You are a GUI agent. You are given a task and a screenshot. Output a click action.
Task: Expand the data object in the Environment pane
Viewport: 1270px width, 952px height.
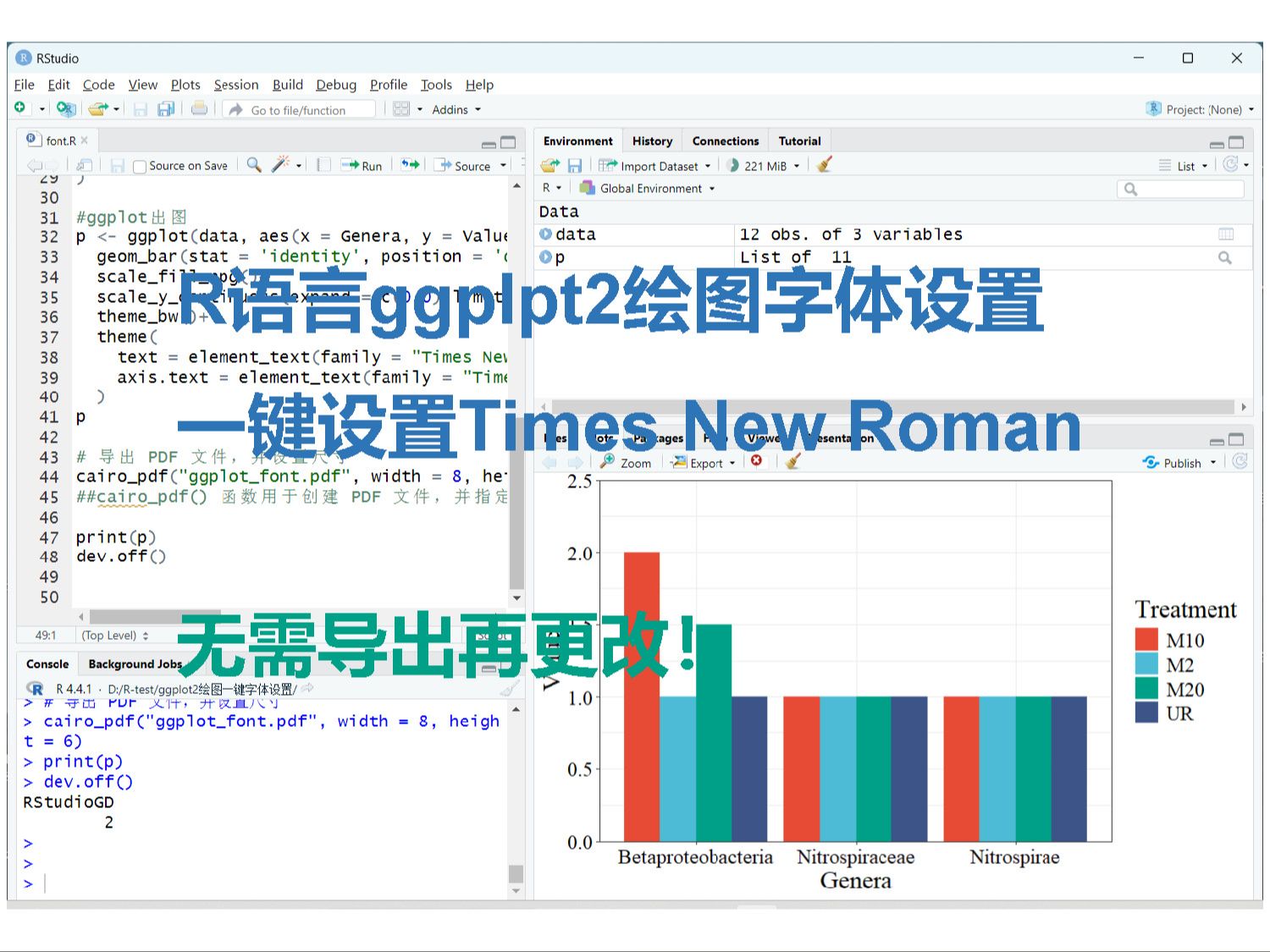coord(547,234)
